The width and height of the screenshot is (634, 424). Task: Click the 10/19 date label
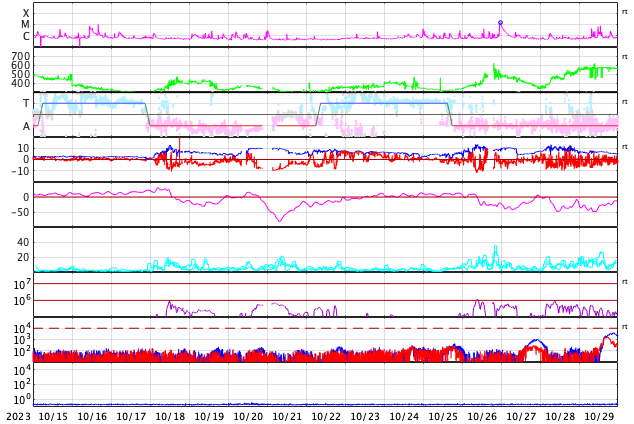[x=209, y=417]
